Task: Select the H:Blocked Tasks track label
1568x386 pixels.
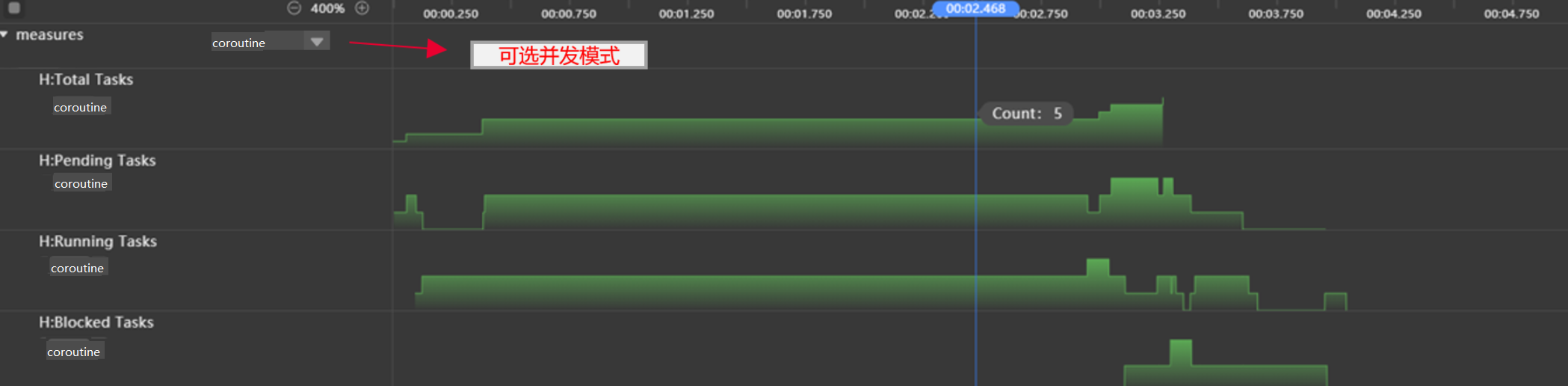Action: (x=96, y=322)
